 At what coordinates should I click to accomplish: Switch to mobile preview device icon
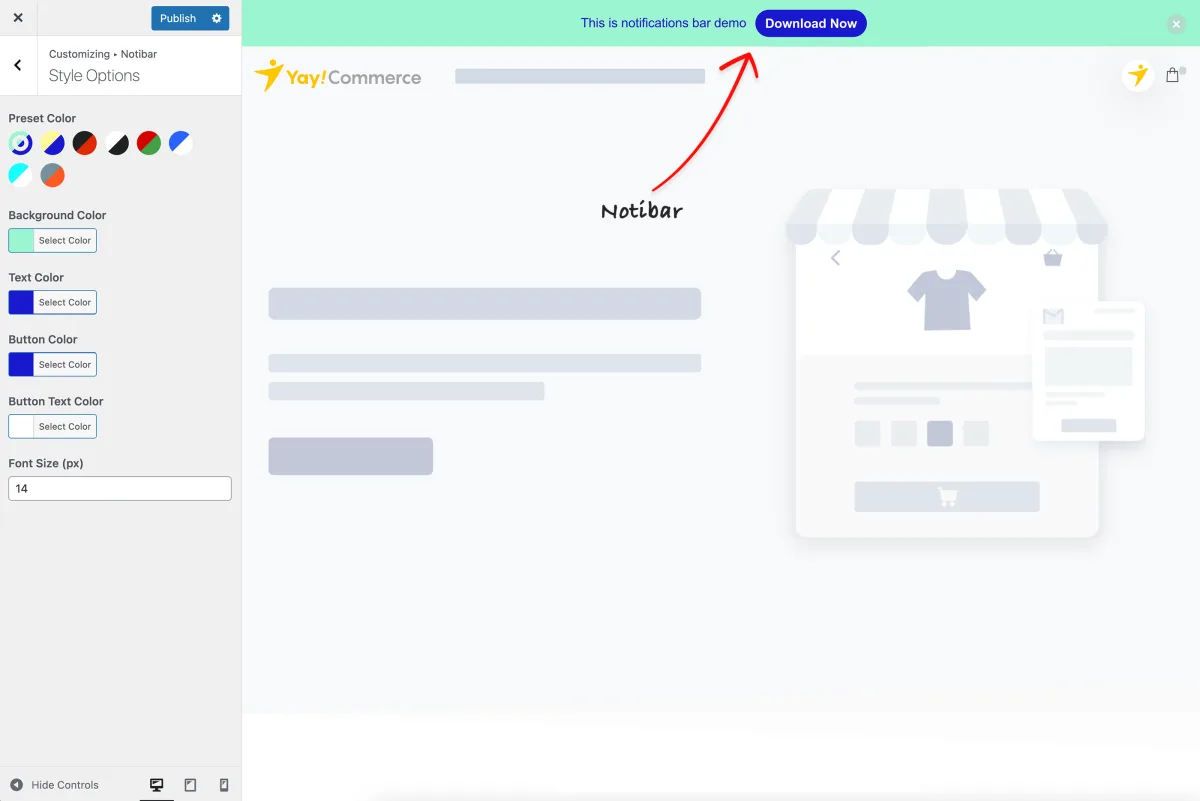224,785
